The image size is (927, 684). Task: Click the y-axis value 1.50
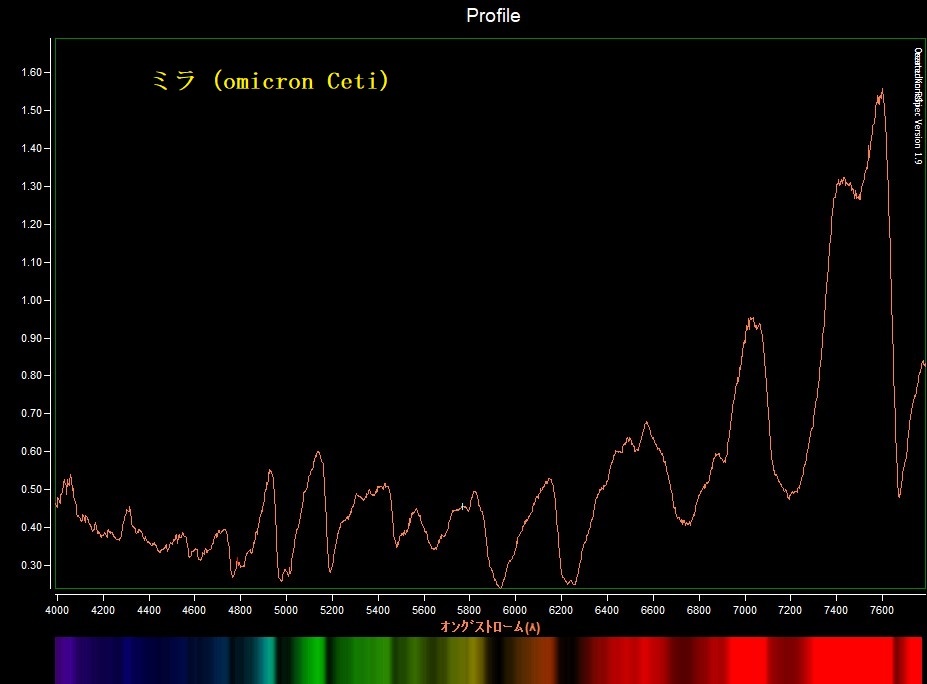31,111
